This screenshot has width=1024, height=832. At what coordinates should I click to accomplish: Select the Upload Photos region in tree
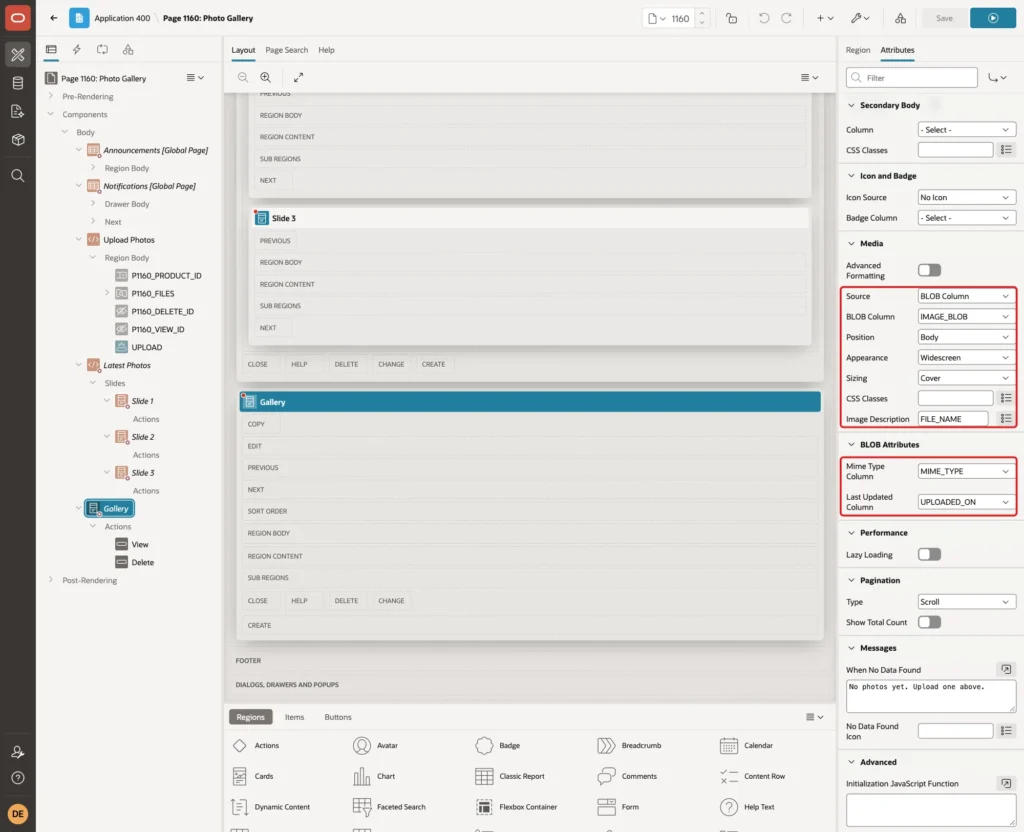(x=129, y=240)
